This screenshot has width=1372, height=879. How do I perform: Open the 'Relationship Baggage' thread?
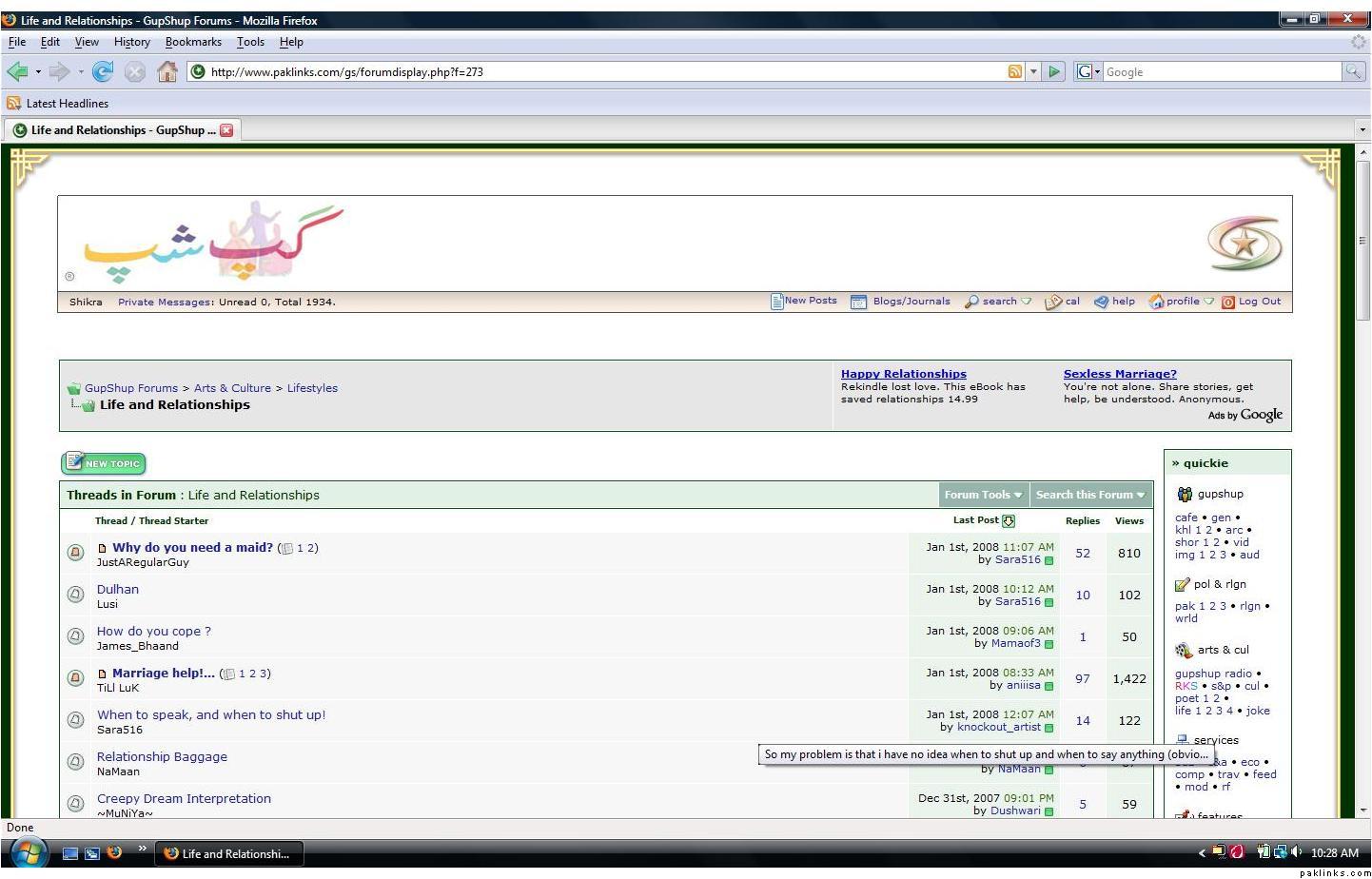click(162, 757)
